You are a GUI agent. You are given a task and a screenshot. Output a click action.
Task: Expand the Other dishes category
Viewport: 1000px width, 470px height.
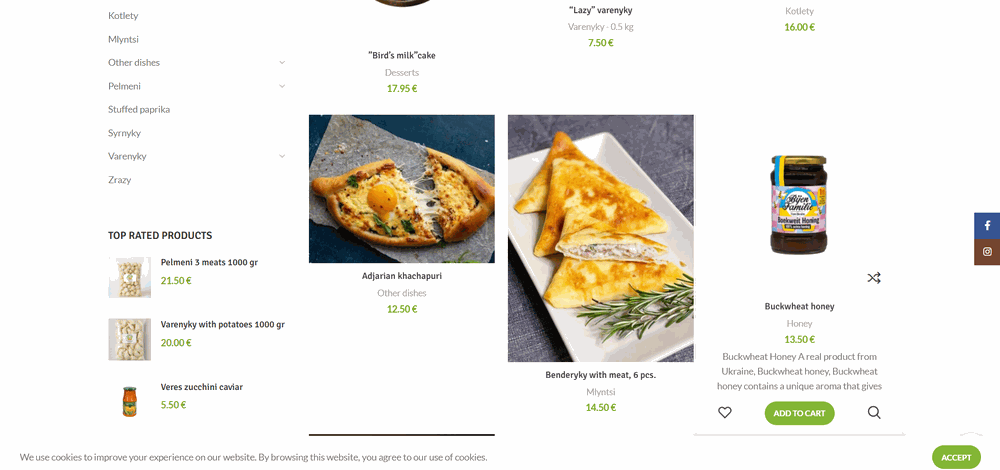tap(282, 62)
